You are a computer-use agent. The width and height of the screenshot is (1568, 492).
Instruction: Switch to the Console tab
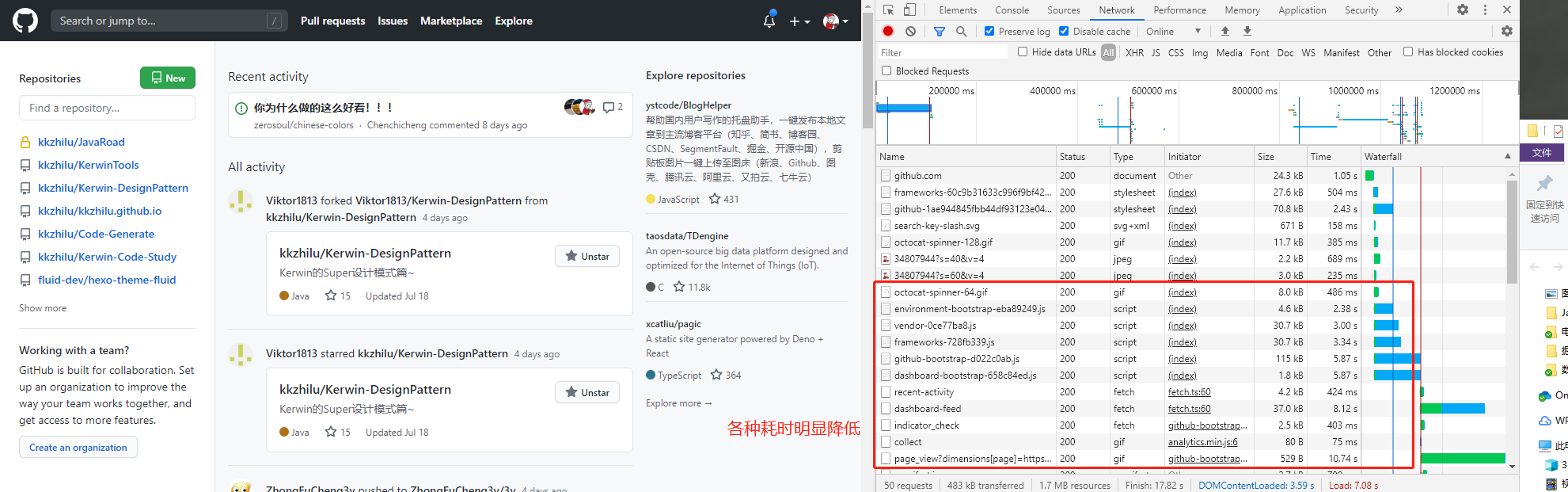click(1012, 10)
